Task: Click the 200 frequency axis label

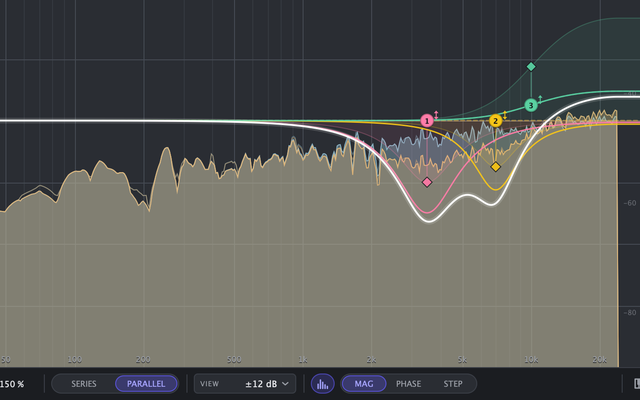Action: tap(143, 360)
